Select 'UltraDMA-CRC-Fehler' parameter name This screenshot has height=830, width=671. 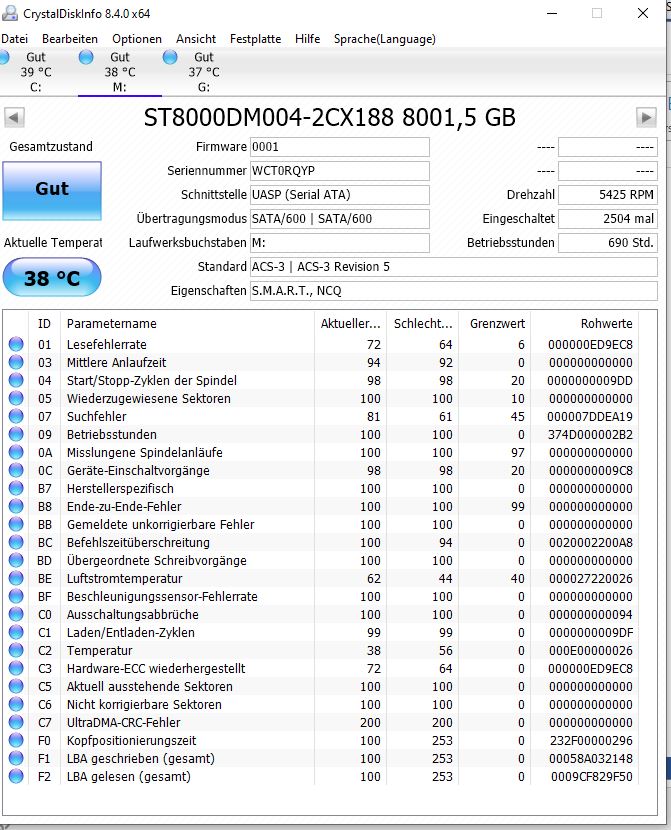click(123, 723)
